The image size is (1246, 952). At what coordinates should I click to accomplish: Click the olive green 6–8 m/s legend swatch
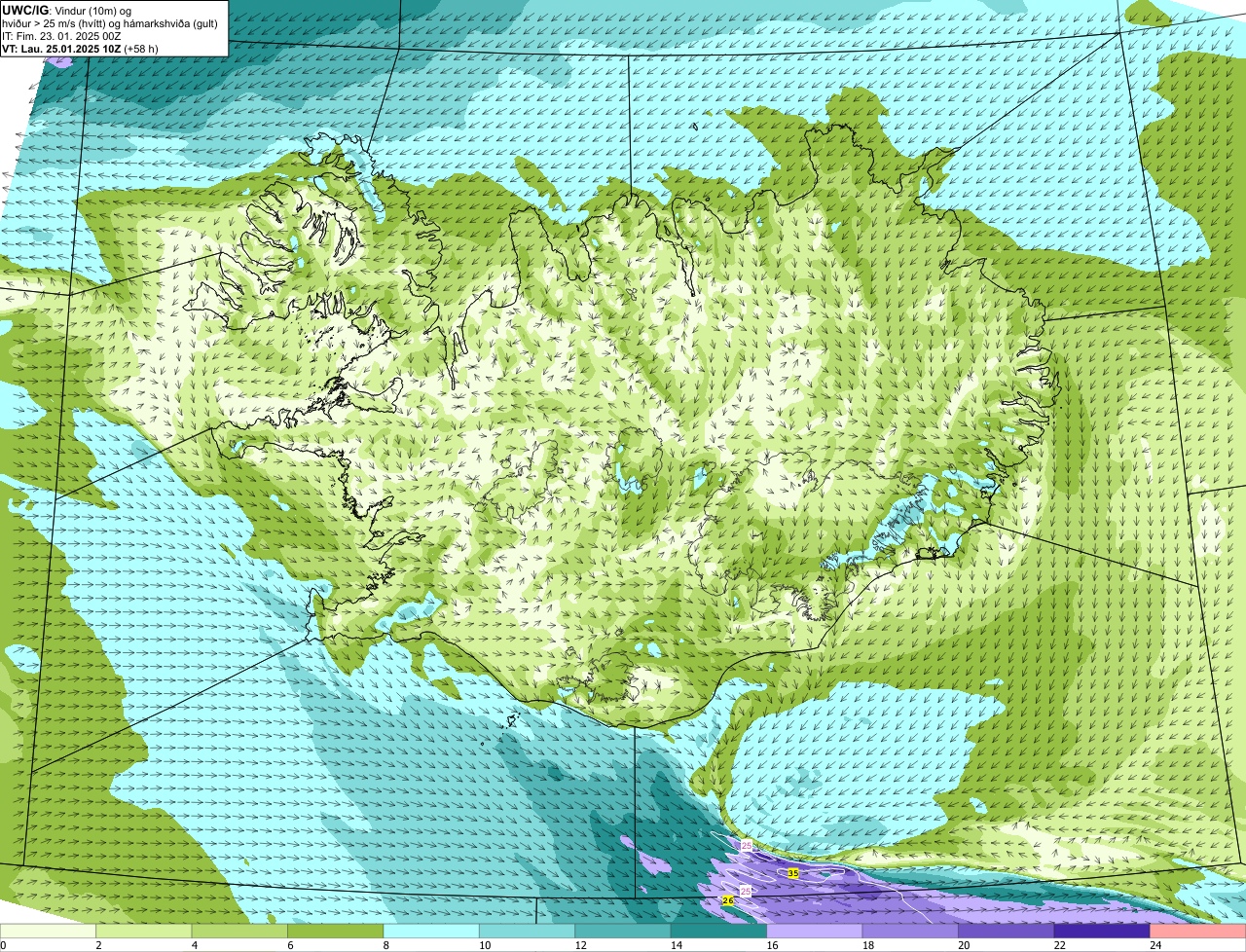pyautogui.click(x=335, y=932)
